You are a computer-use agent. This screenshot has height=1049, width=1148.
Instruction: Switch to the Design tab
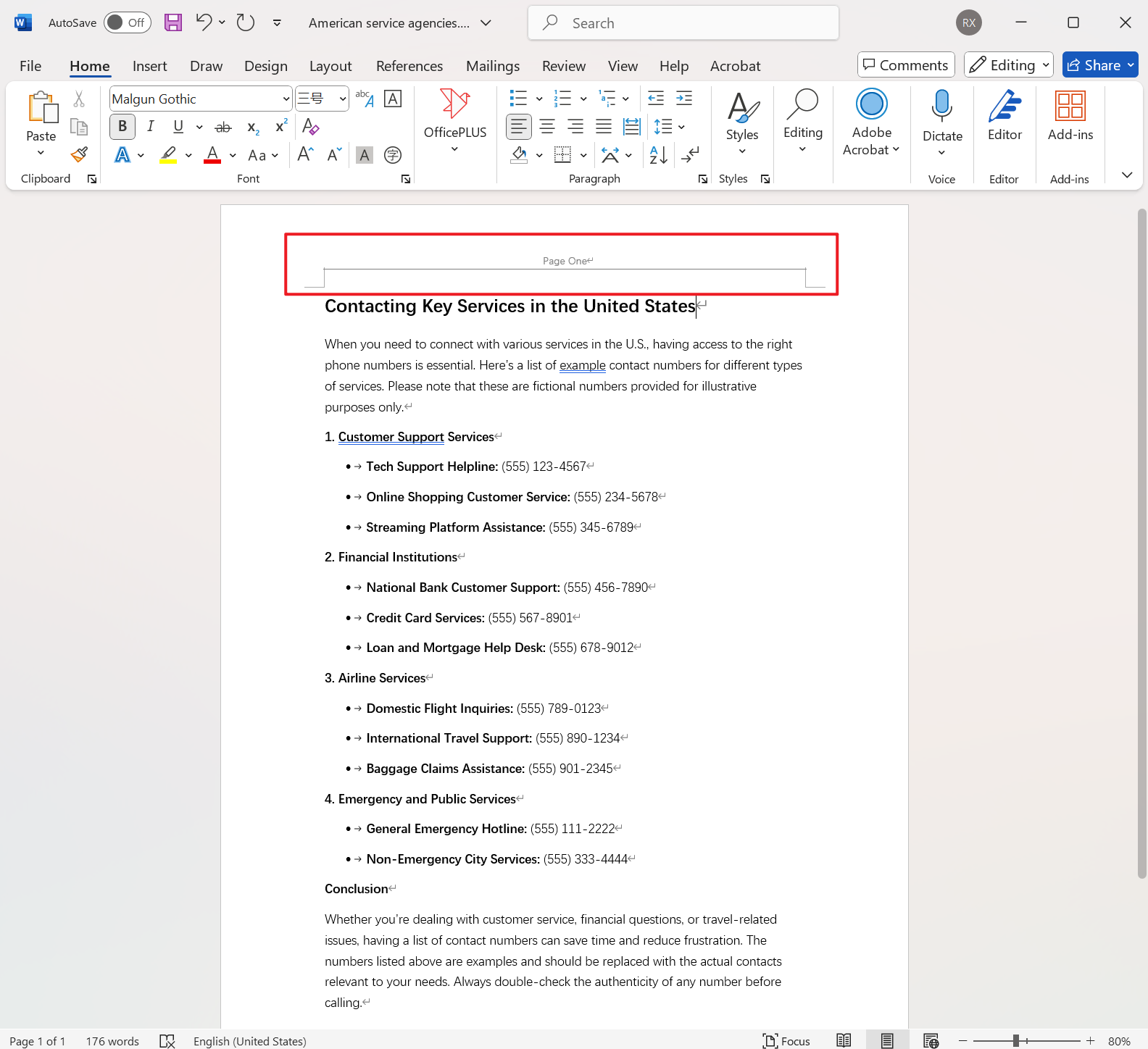pyautogui.click(x=266, y=66)
